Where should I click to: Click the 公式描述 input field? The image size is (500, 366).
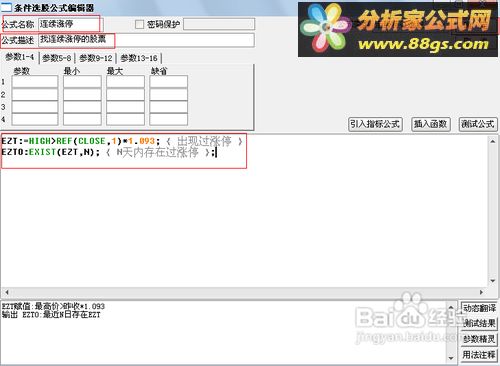tap(146, 40)
